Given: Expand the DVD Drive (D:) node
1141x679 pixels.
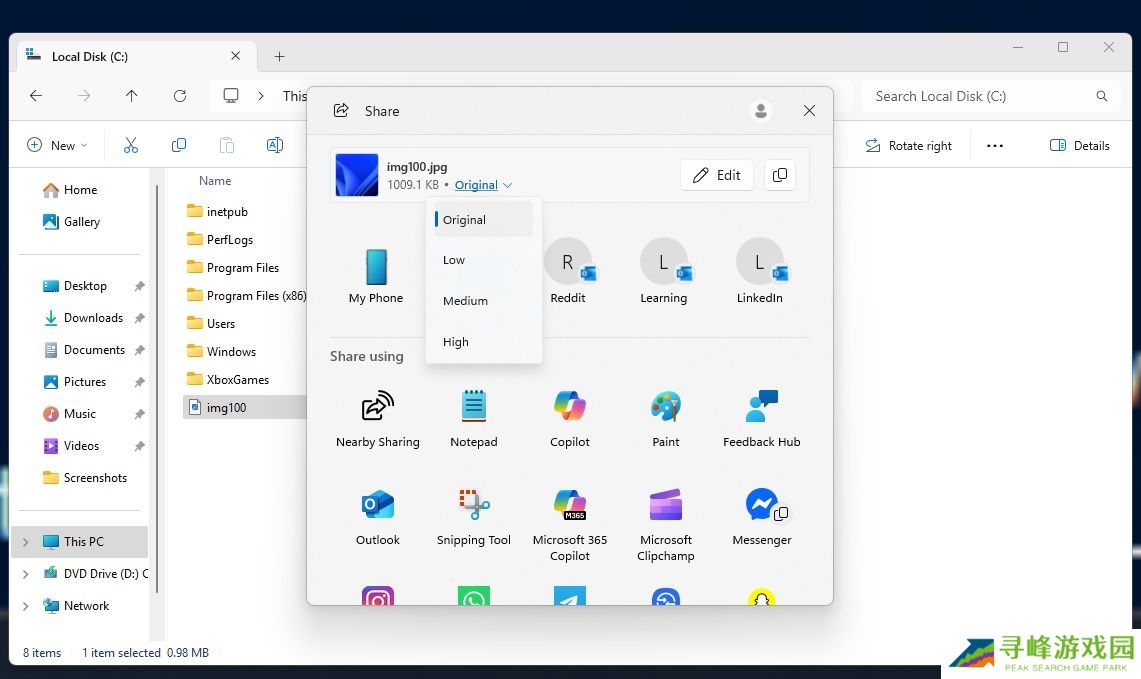Looking at the screenshot, I should 25,574.
